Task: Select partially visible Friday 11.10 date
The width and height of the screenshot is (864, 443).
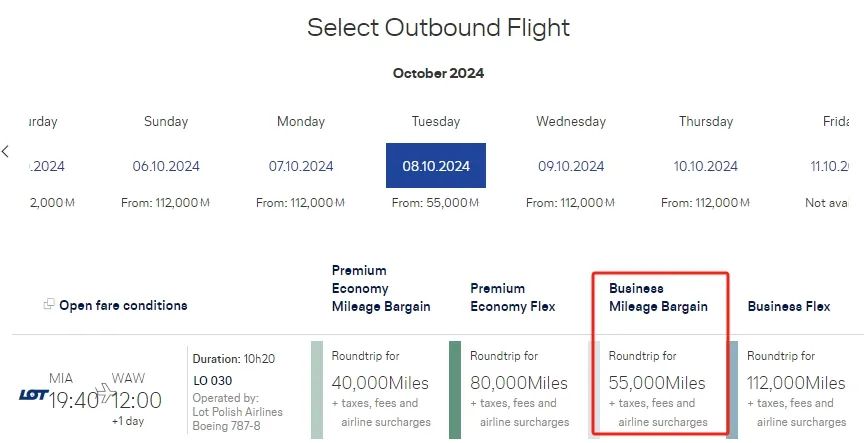Action: pyautogui.click(x=828, y=164)
